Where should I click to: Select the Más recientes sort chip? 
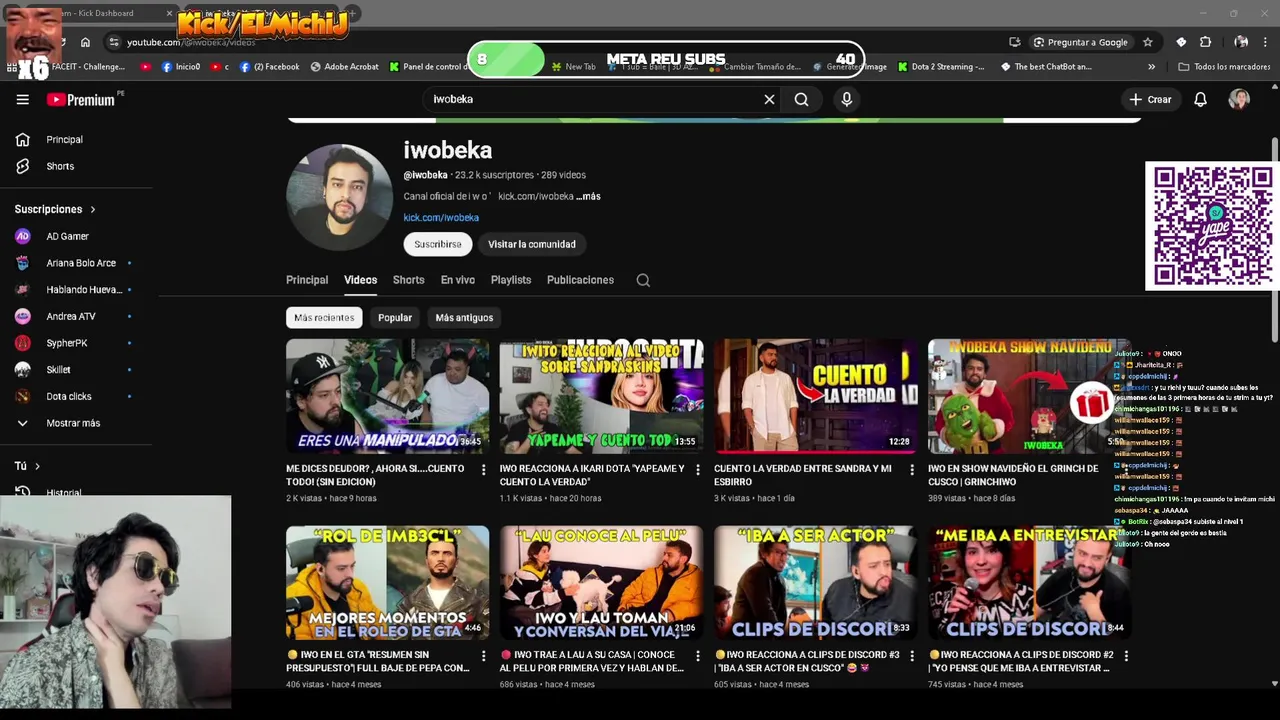(324, 317)
